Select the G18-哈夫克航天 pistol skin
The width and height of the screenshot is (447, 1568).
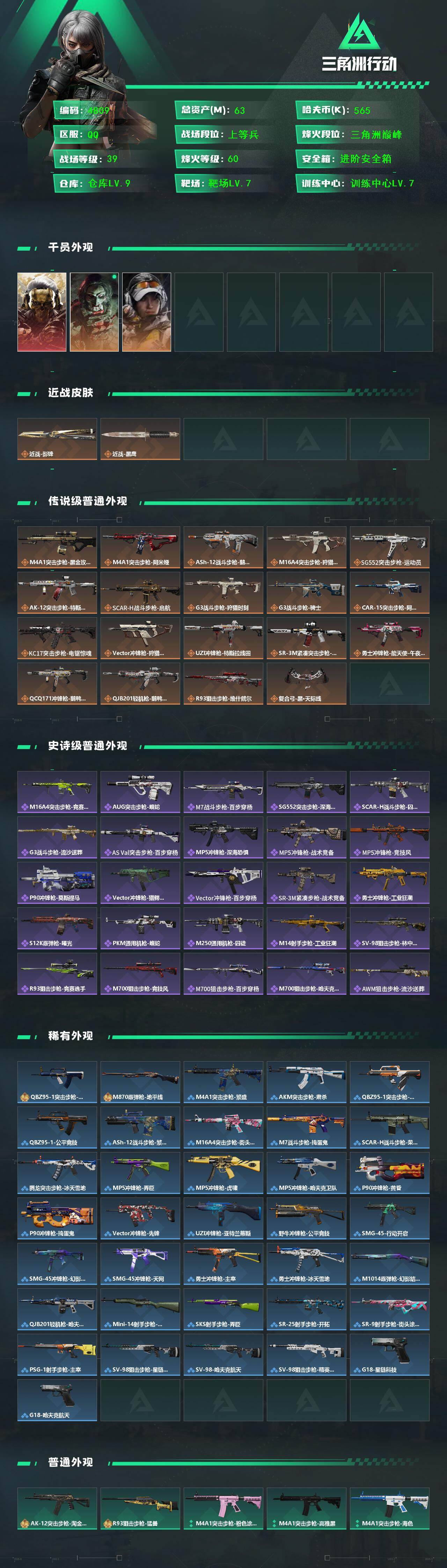[57, 1400]
